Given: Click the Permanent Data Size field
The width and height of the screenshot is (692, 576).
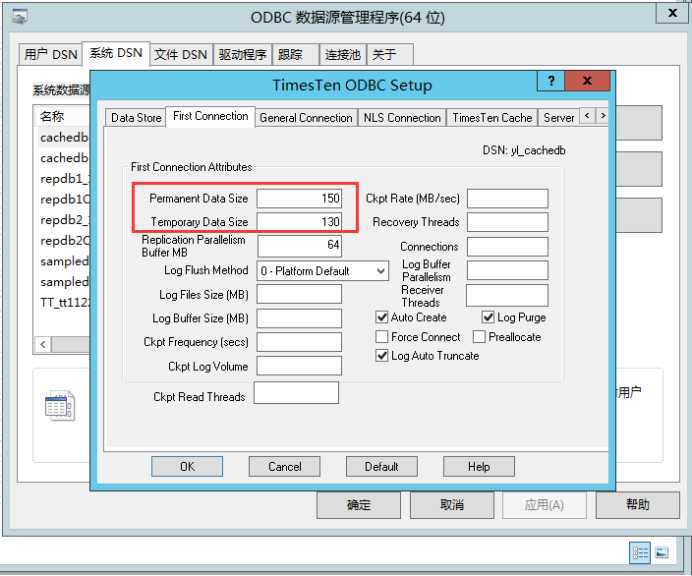Looking at the screenshot, I should click(x=299, y=198).
